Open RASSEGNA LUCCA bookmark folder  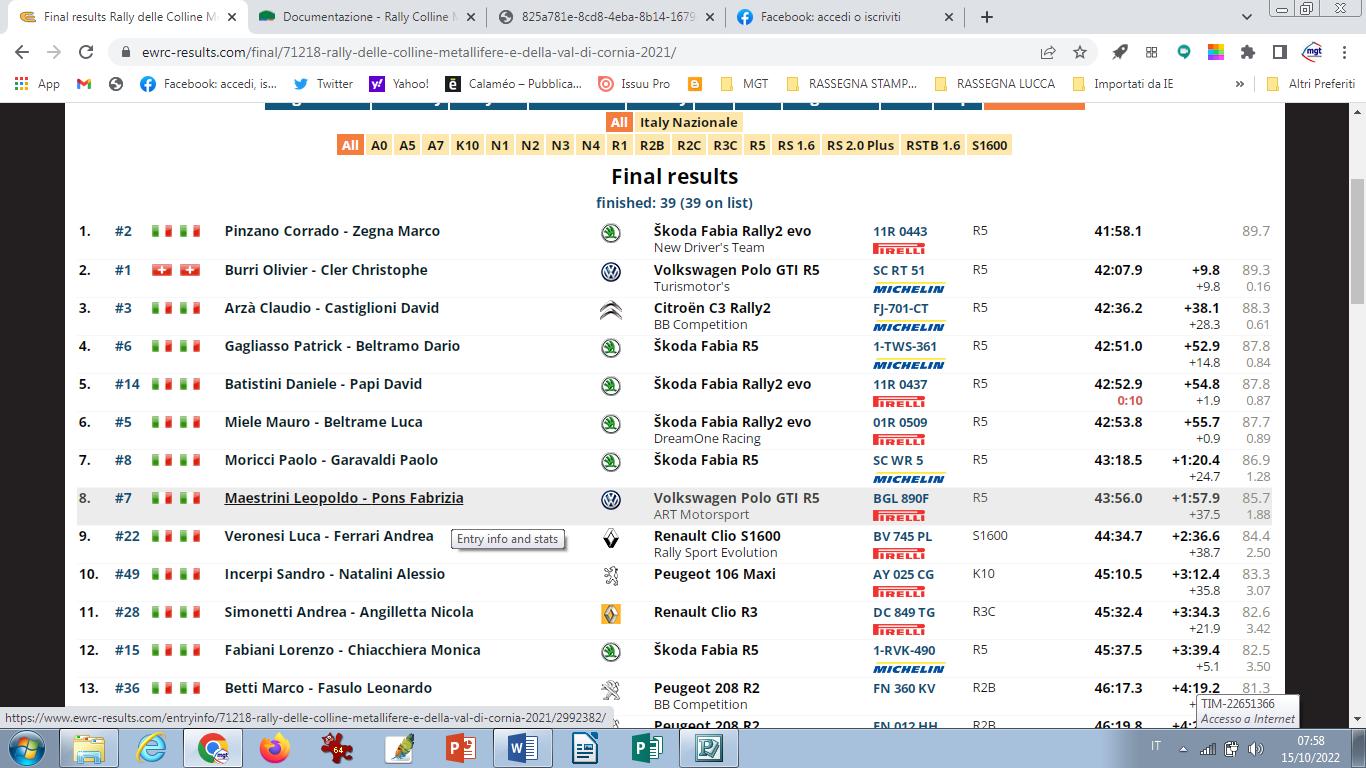pos(994,84)
